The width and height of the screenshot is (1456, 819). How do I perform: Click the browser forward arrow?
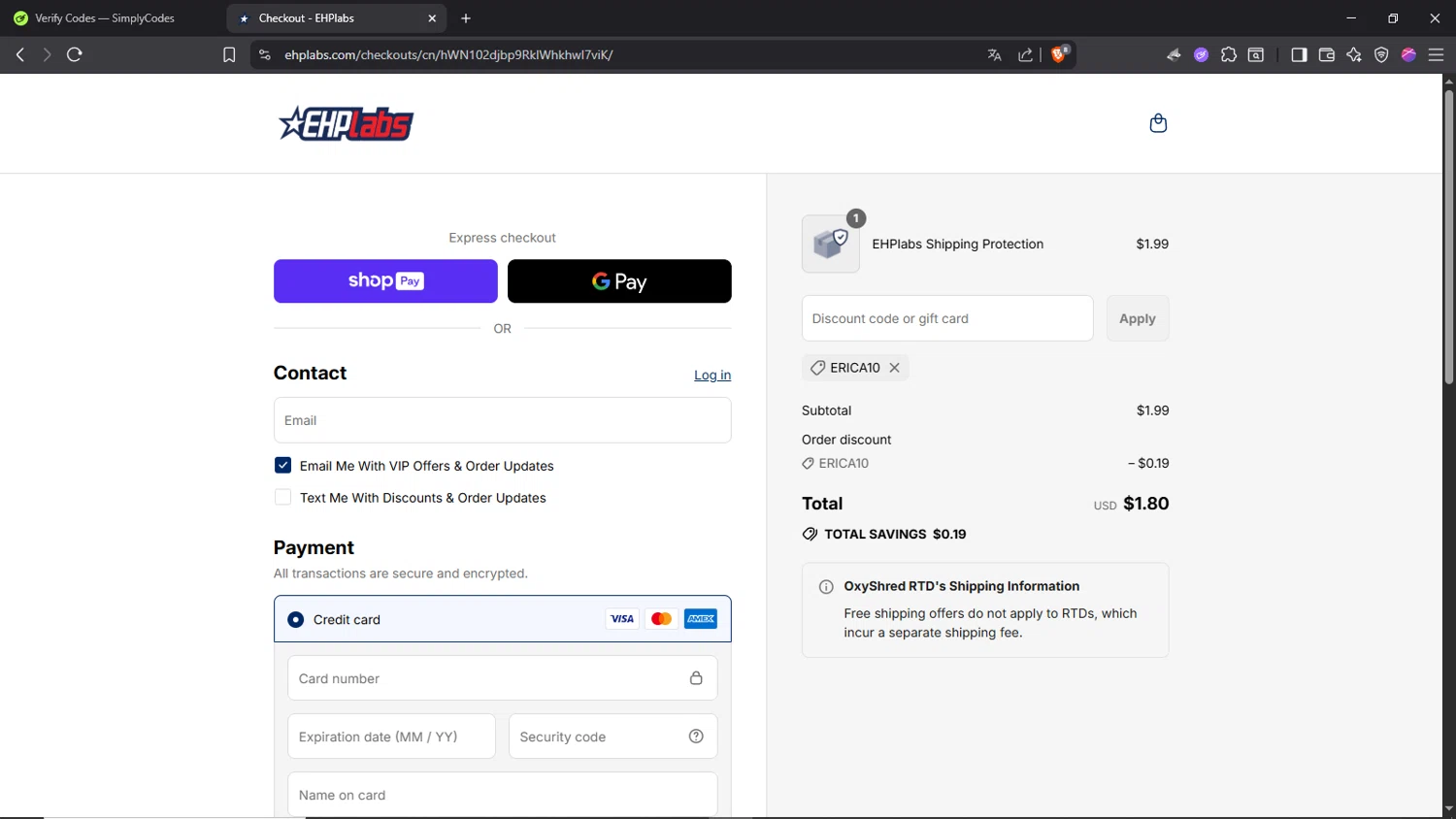tap(47, 54)
